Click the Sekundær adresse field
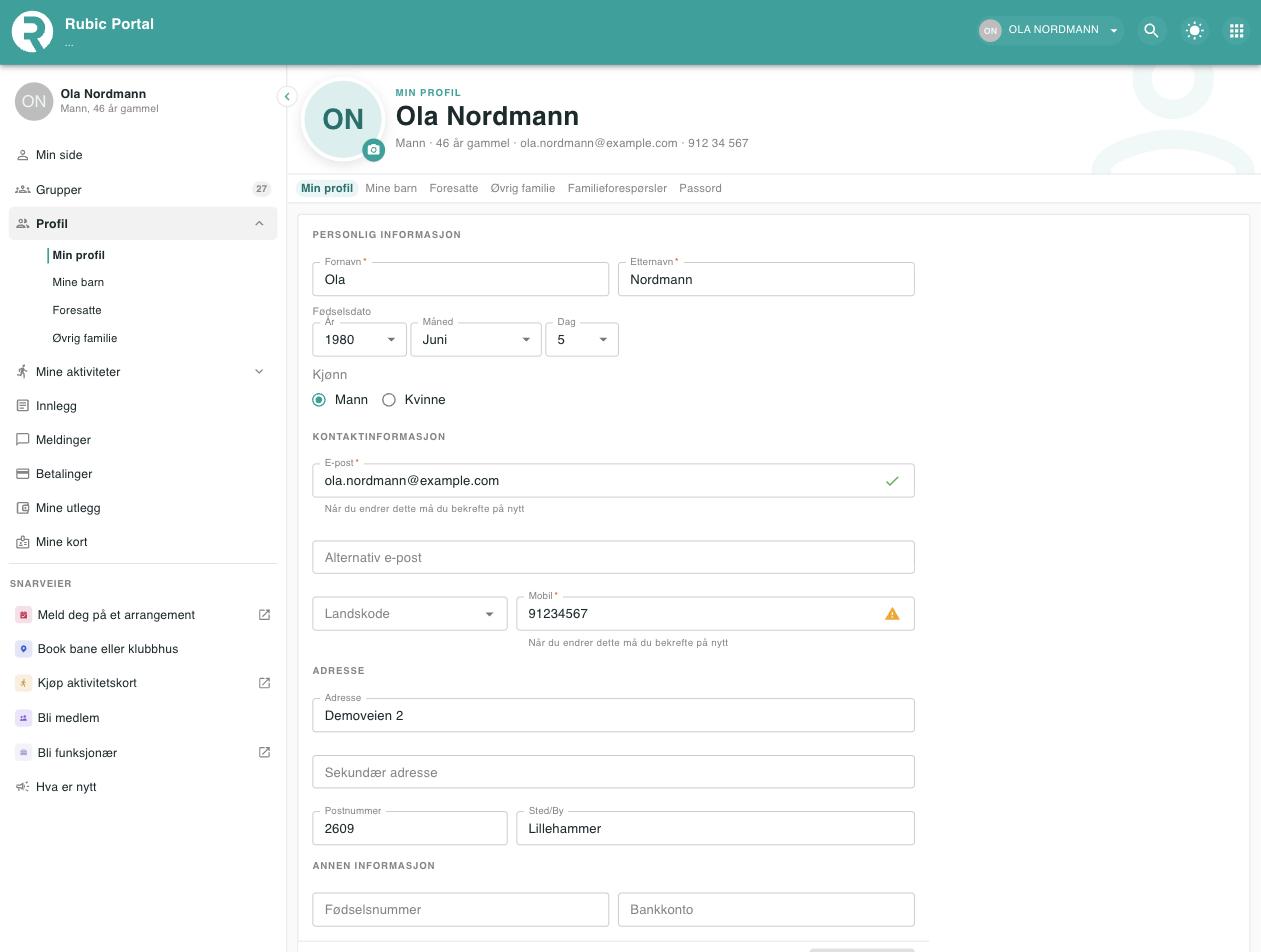This screenshot has height=952, width=1261. click(x=613, y=772)
